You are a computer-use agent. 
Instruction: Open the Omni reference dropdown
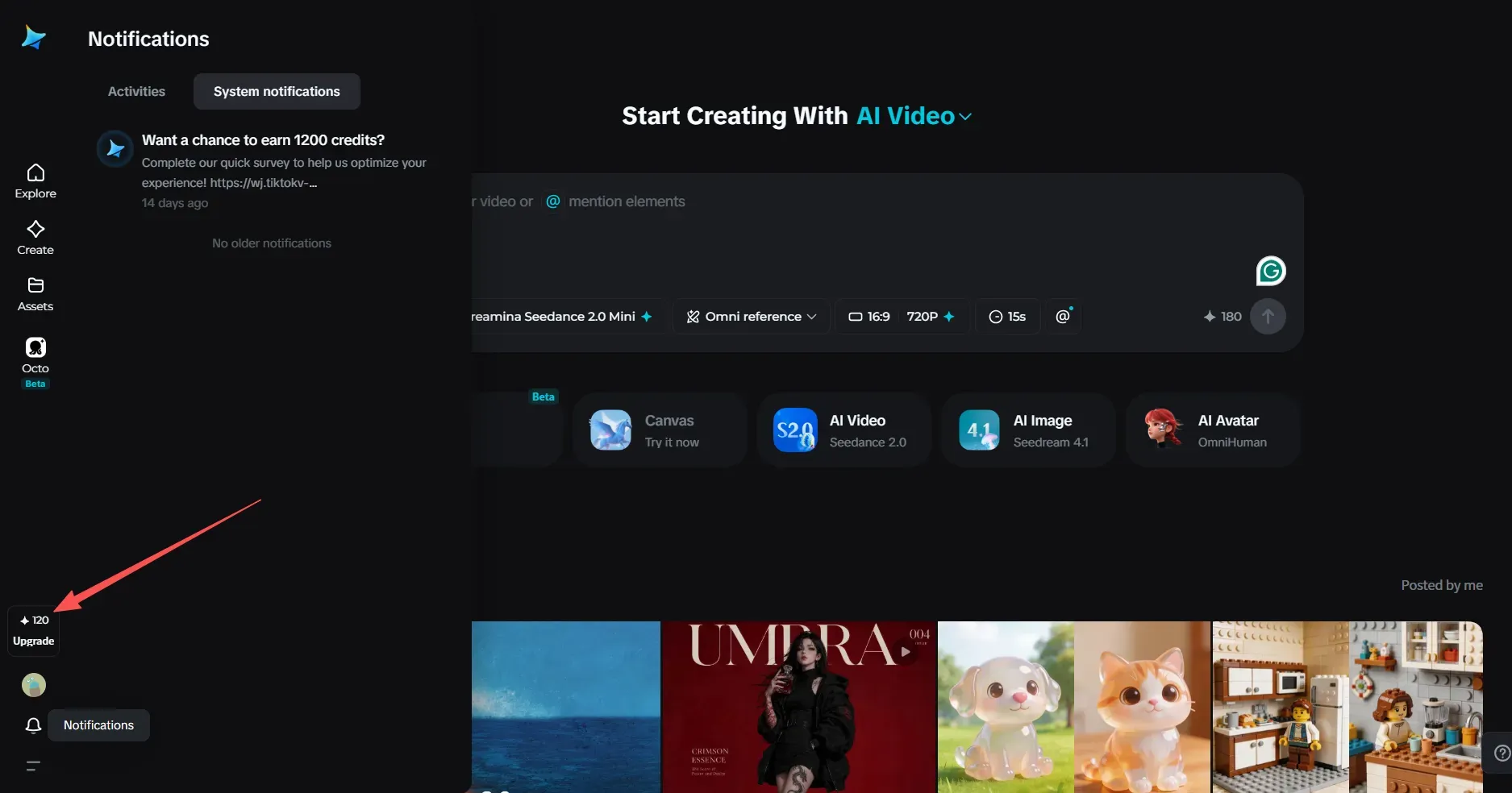(x=752, y=317)
